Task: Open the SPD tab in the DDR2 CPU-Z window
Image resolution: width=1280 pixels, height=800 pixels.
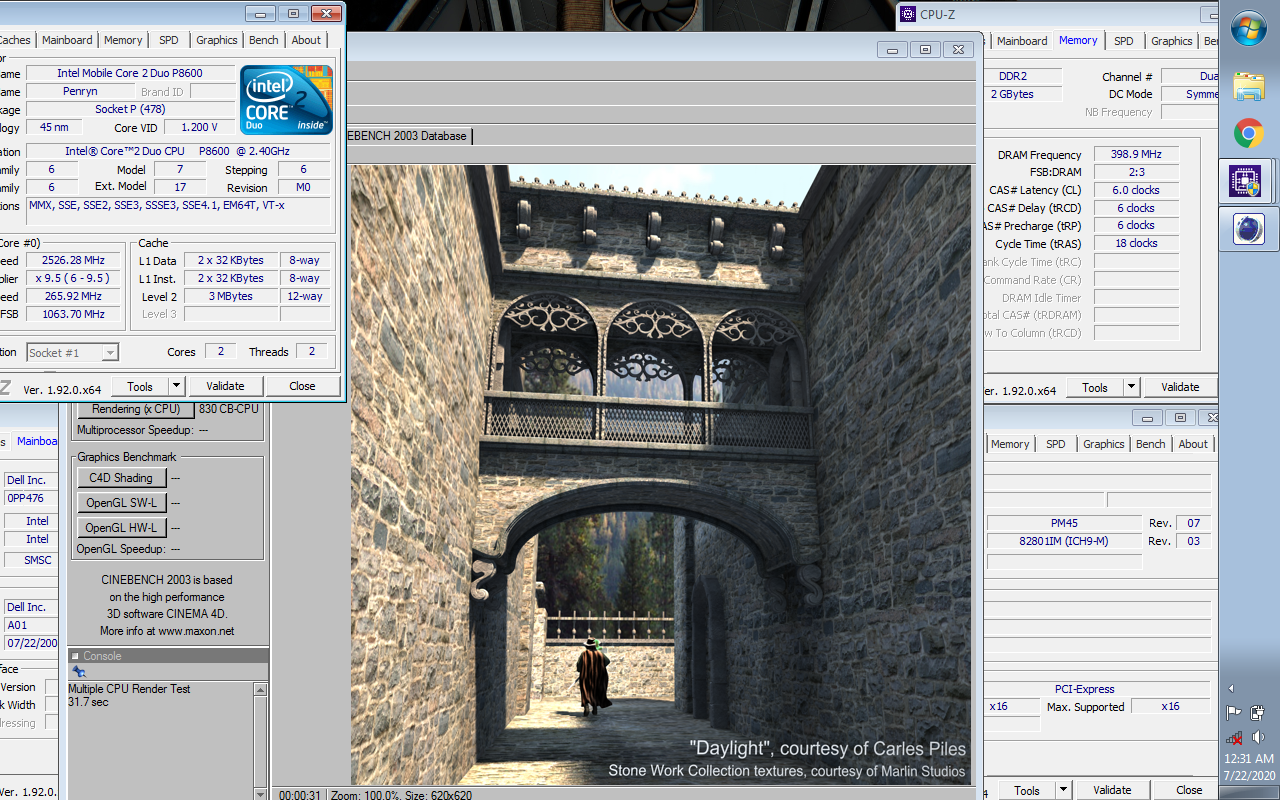Action: pos(1124,41)
